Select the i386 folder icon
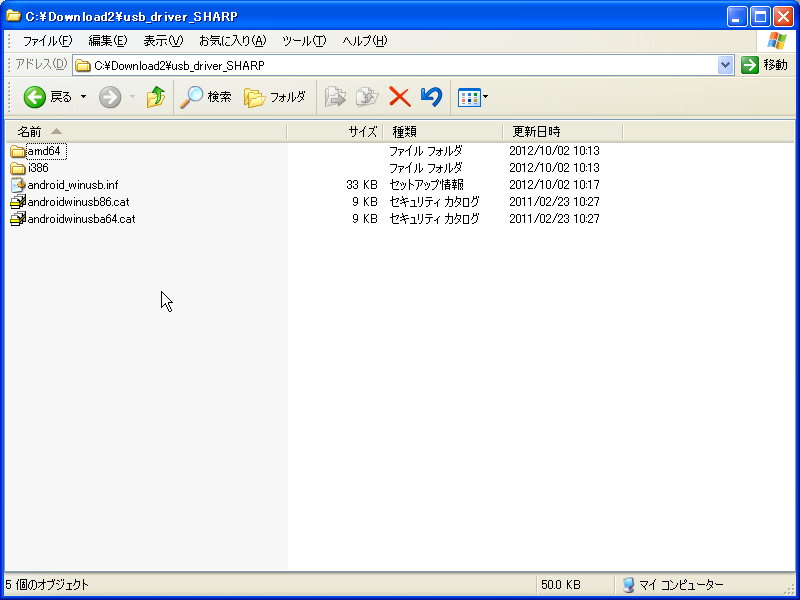800x600 pixels. point(18,168)
